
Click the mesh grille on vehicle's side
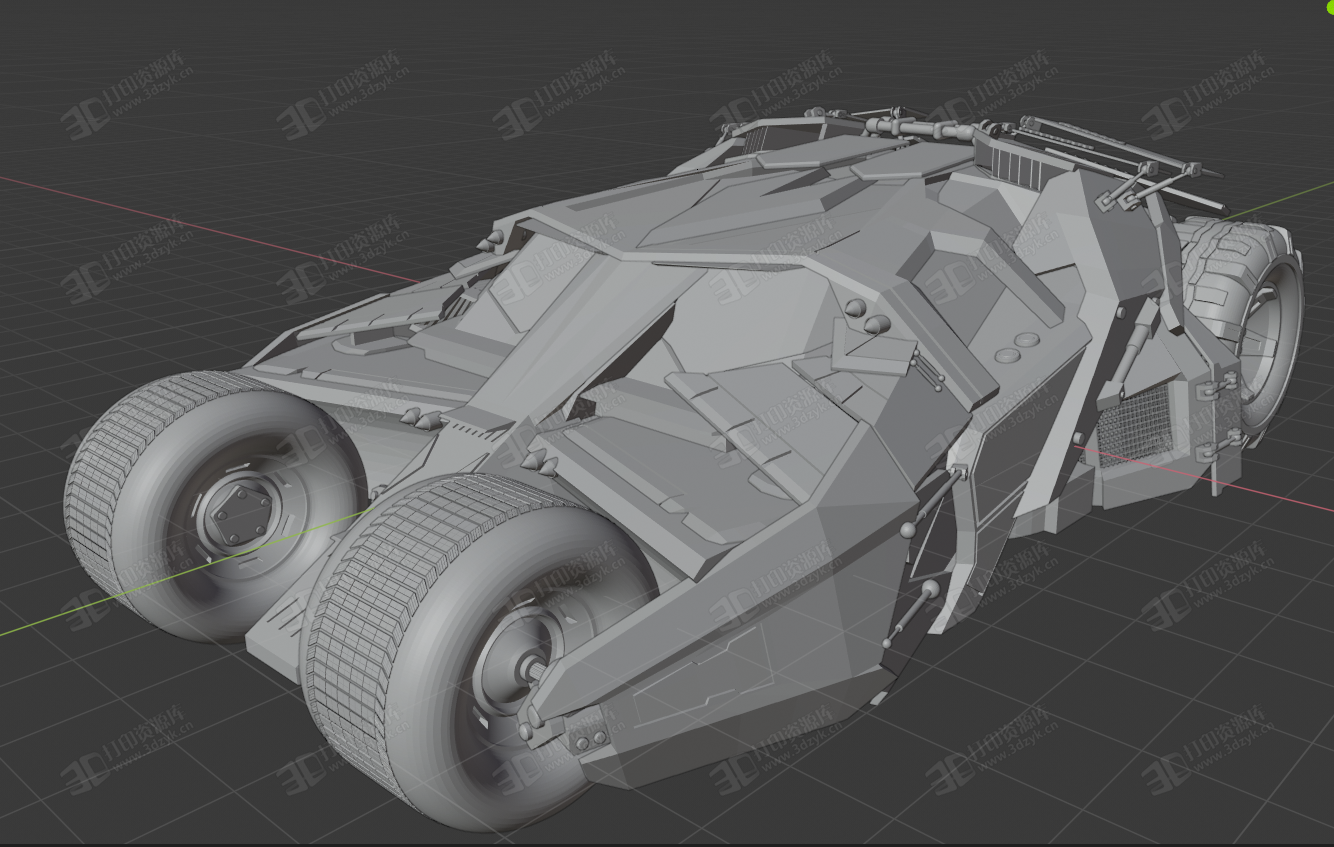click(x=1134, y=424)
